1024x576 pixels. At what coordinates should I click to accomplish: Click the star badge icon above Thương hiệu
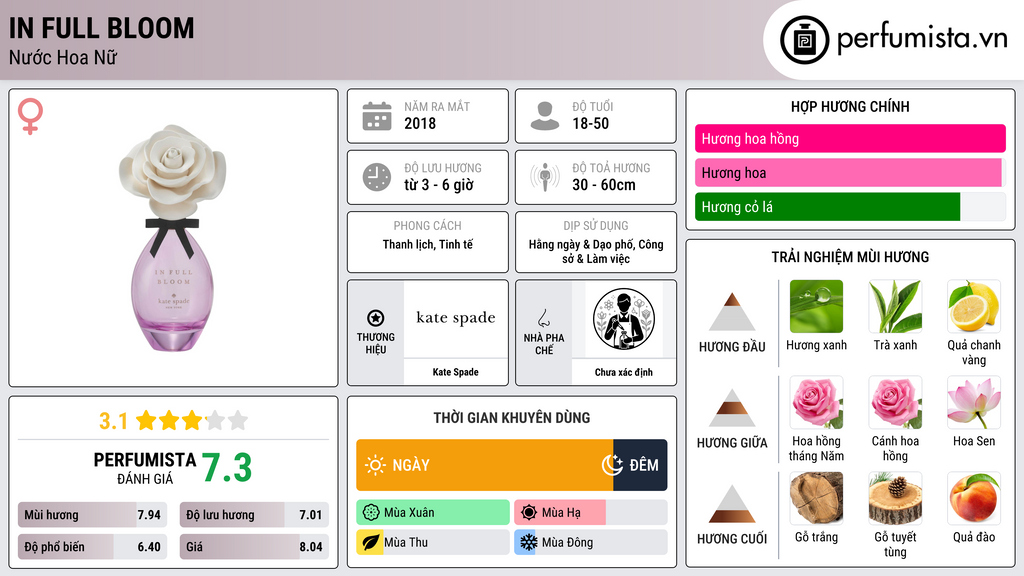376,318
